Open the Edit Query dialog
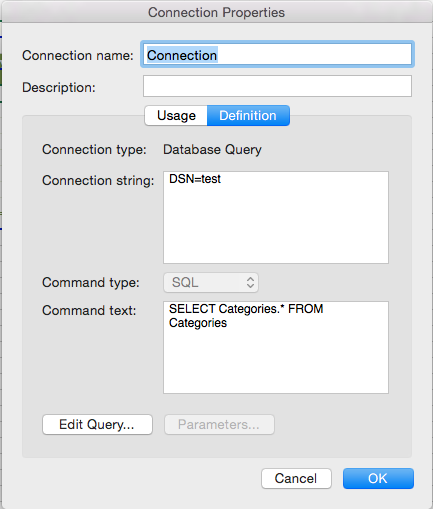The image size is (433, 509). [x=97, y=424]
